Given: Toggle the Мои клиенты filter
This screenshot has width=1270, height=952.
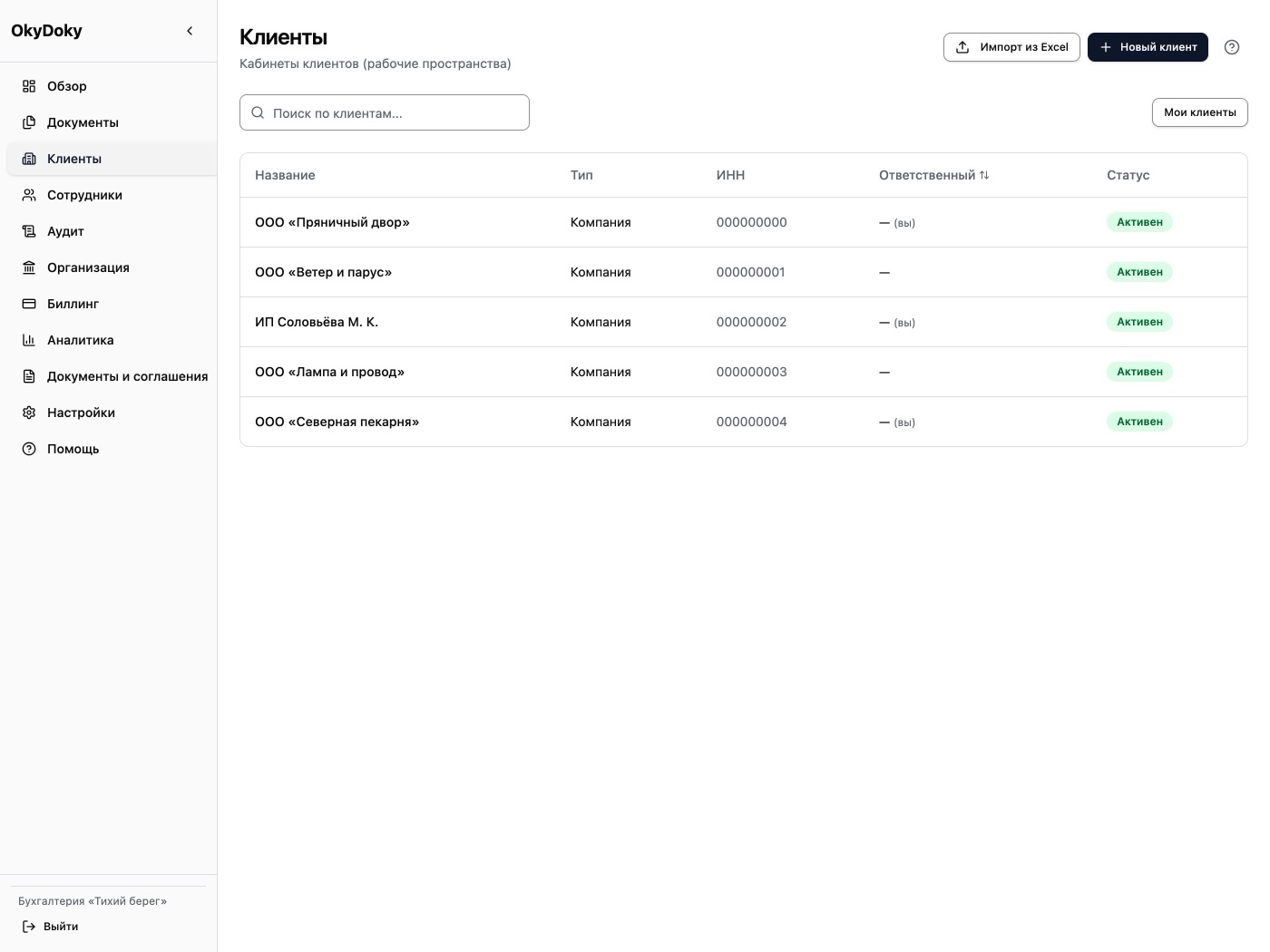Looking at the screenshot, I should (x=1200, y=112).
